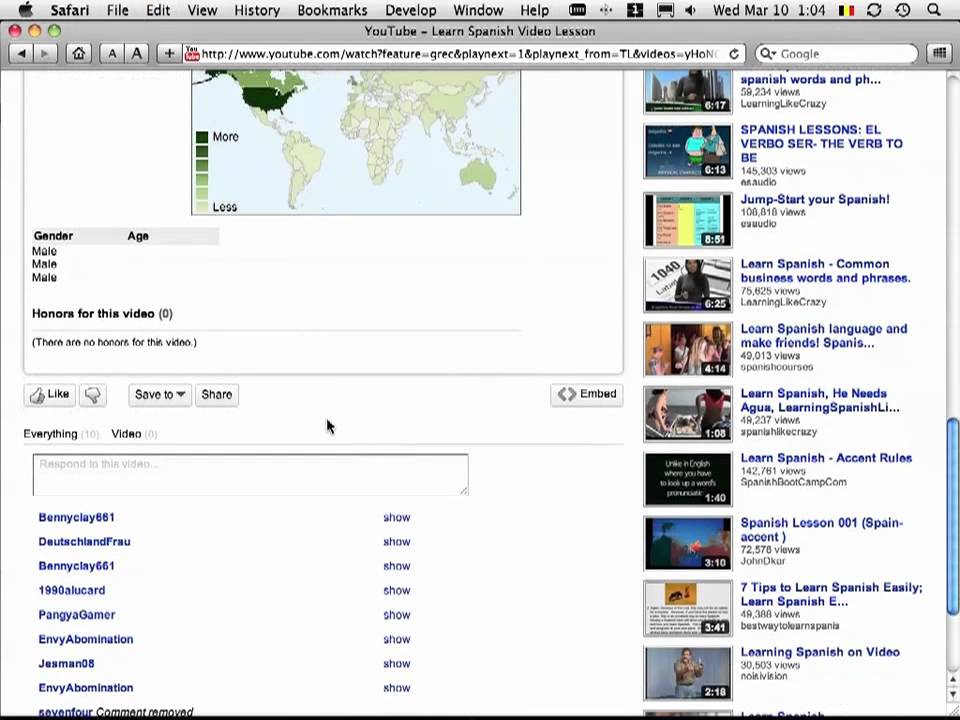Click the Respond to this video text box

point(250,474)
